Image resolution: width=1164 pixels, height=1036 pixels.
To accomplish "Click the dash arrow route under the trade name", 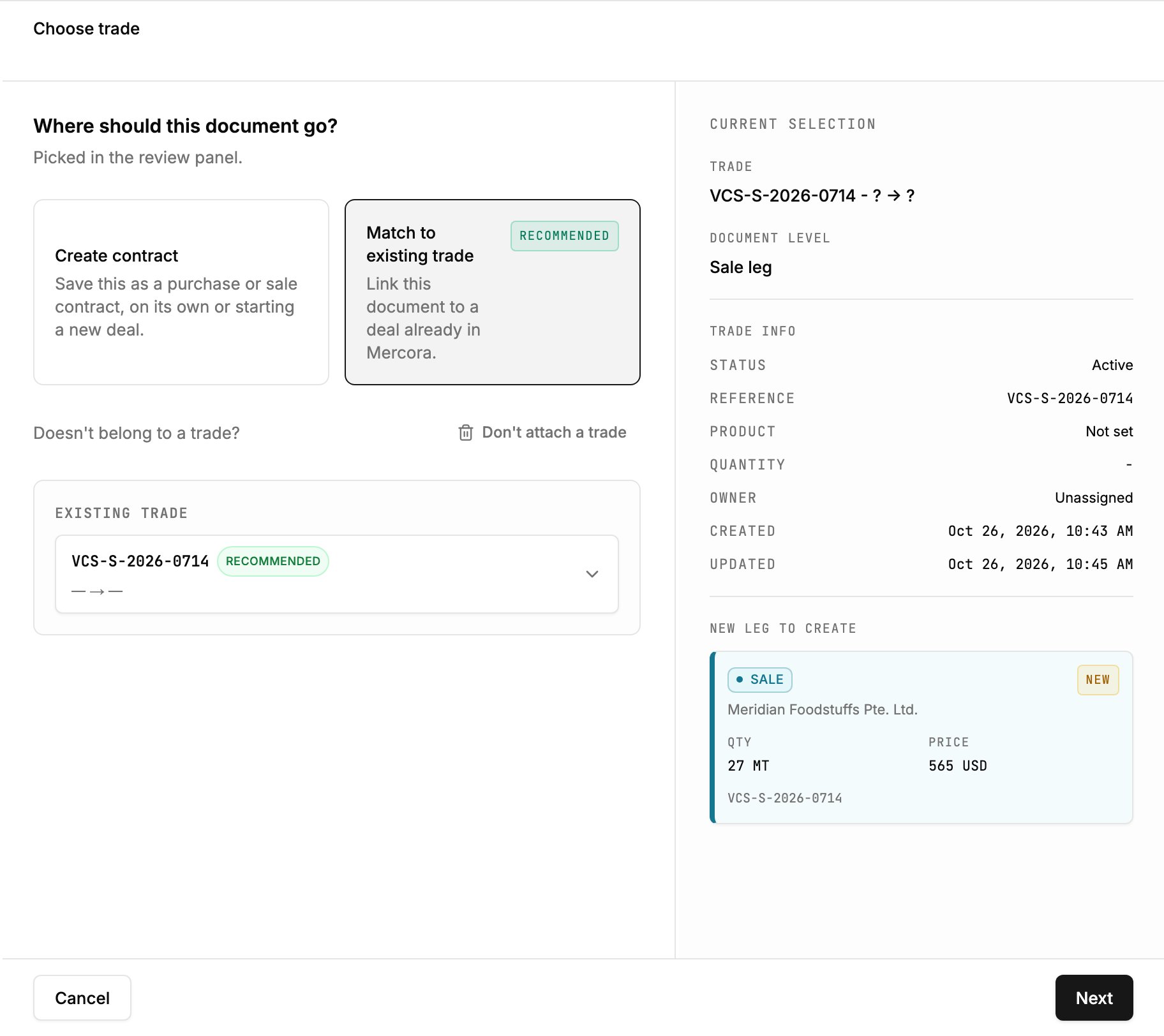I will [97, 592].
